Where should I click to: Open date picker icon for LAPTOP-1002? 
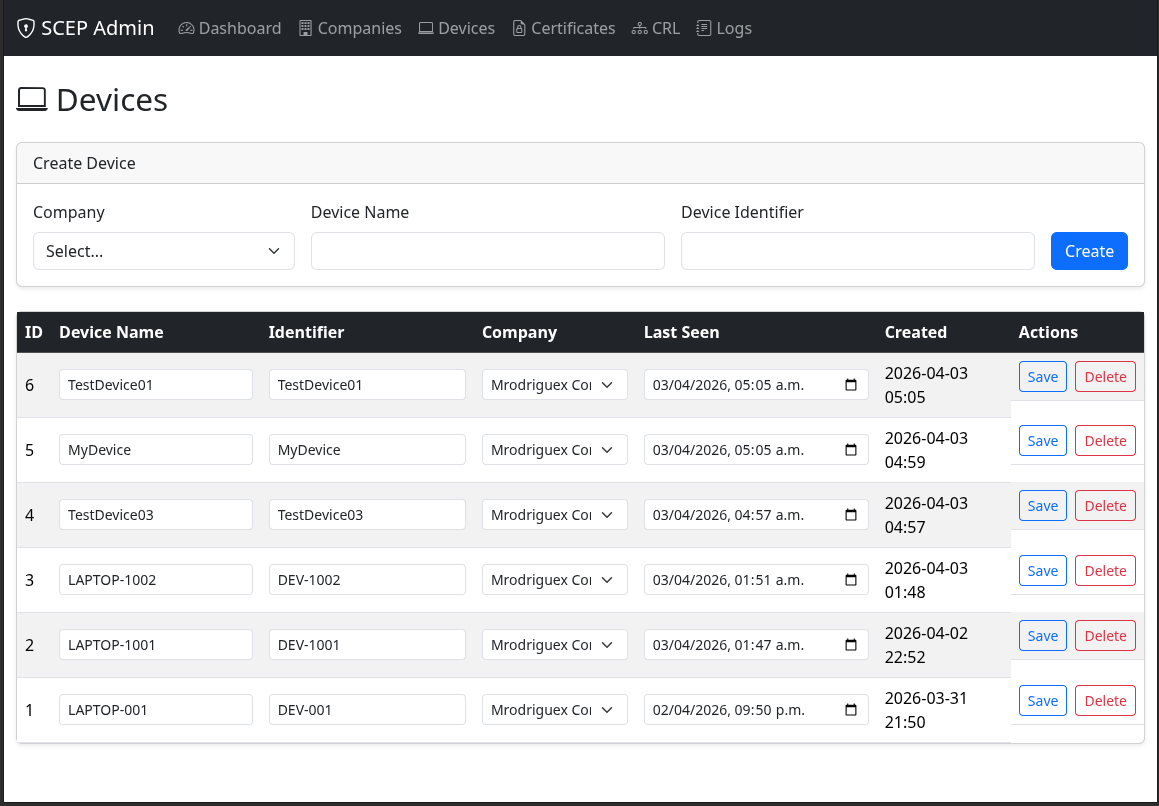[x=851, y=580]
